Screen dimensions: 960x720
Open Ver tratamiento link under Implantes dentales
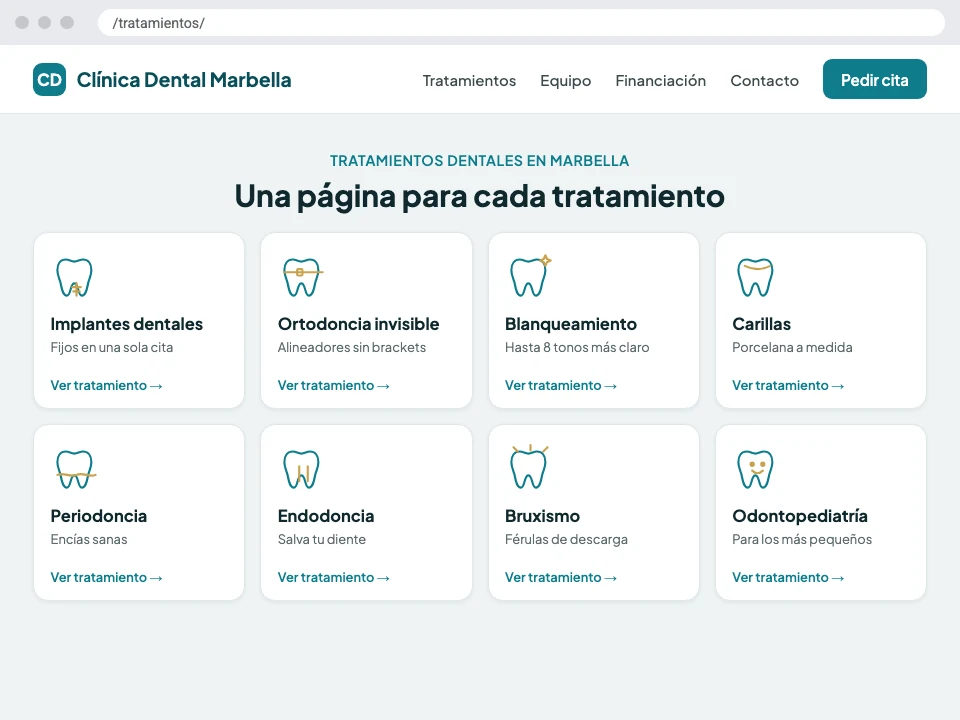[106, 385]
